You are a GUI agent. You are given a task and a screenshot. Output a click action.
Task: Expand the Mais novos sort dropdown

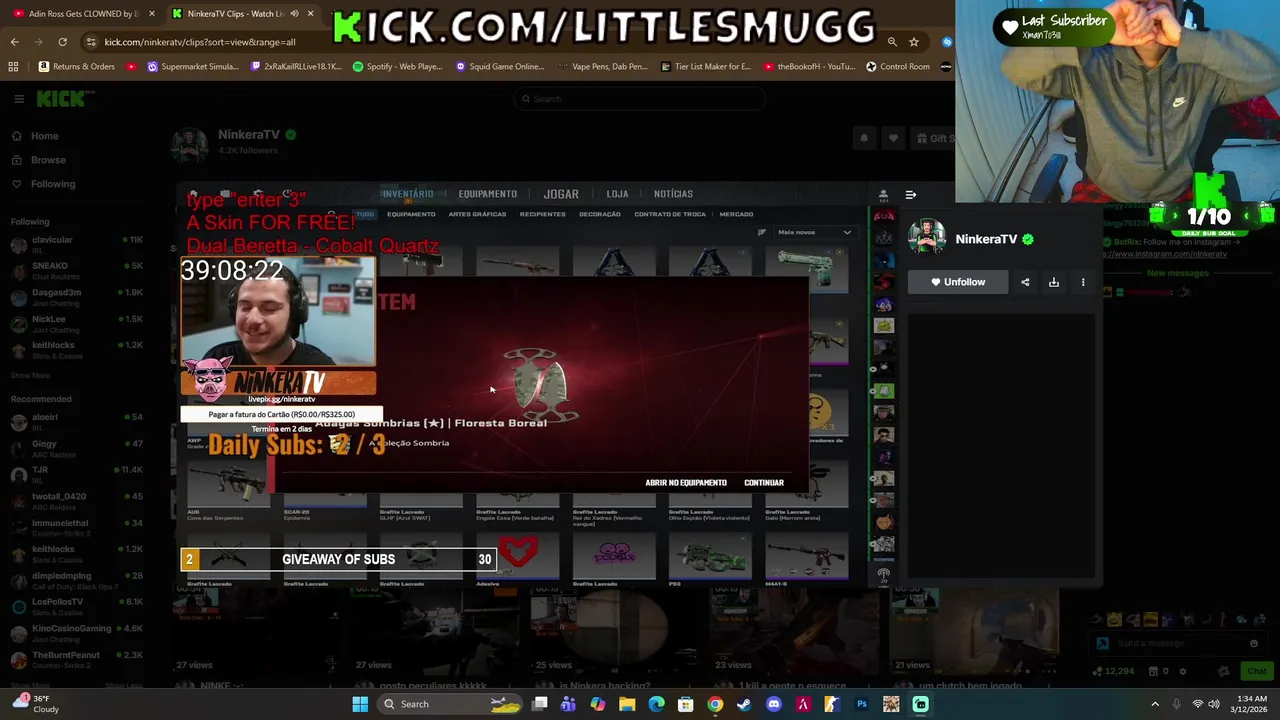[x=814, y=232]
